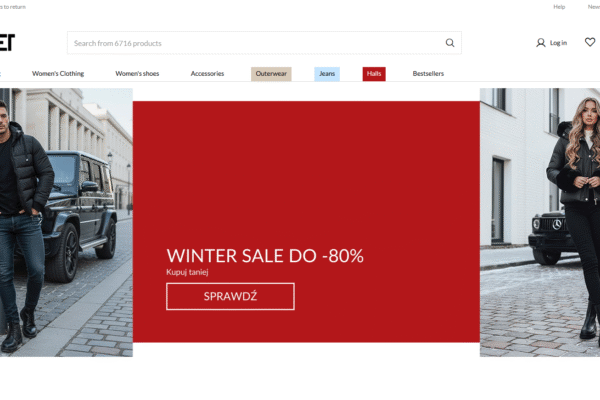Click the search magnifier icon
Screen dimensions: 600x400
(450, 43)
